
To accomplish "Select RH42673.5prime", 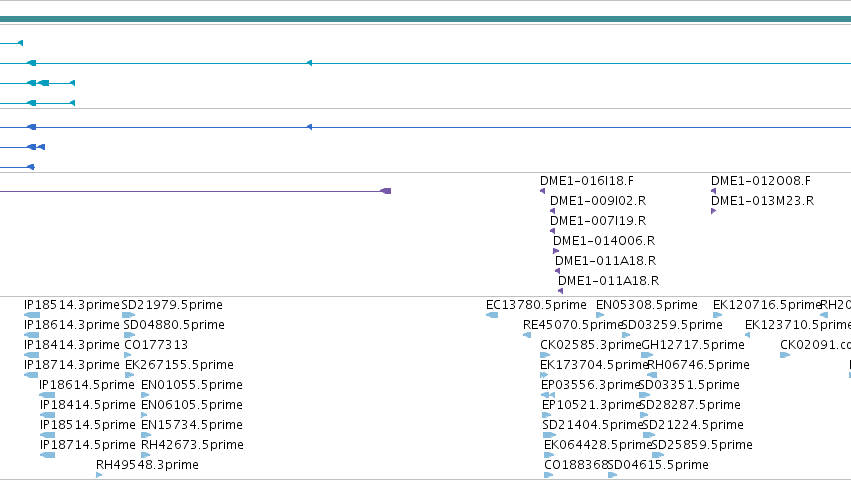I will click(193, 445).
